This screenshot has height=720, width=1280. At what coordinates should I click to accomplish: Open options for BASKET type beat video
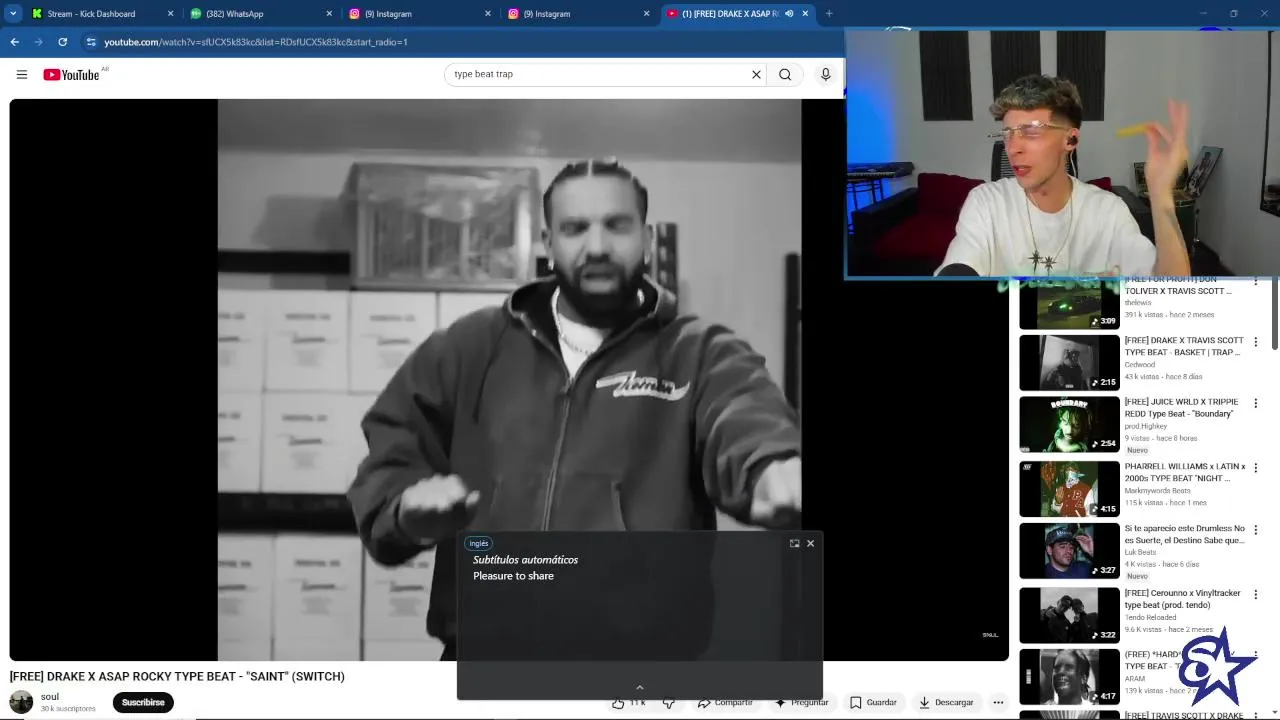1256,342
